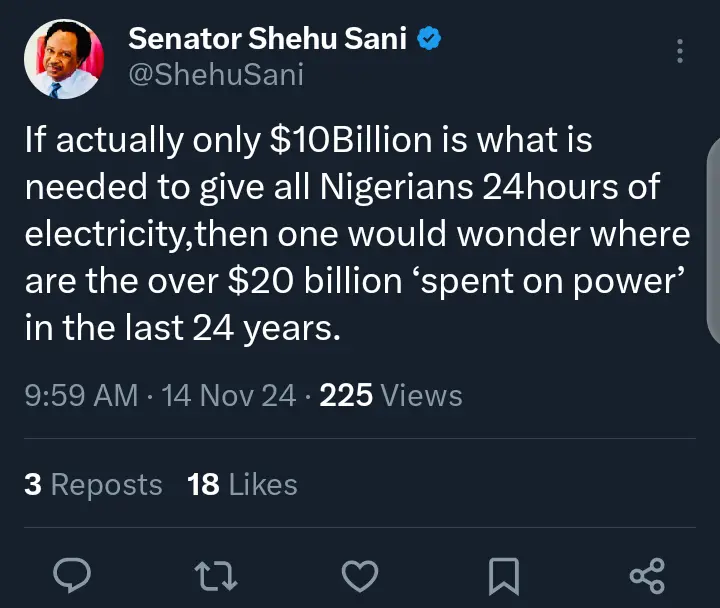
Task: Click the 9:59 AM timestamp
Action: pyautogui.click(x=80, y=396)
